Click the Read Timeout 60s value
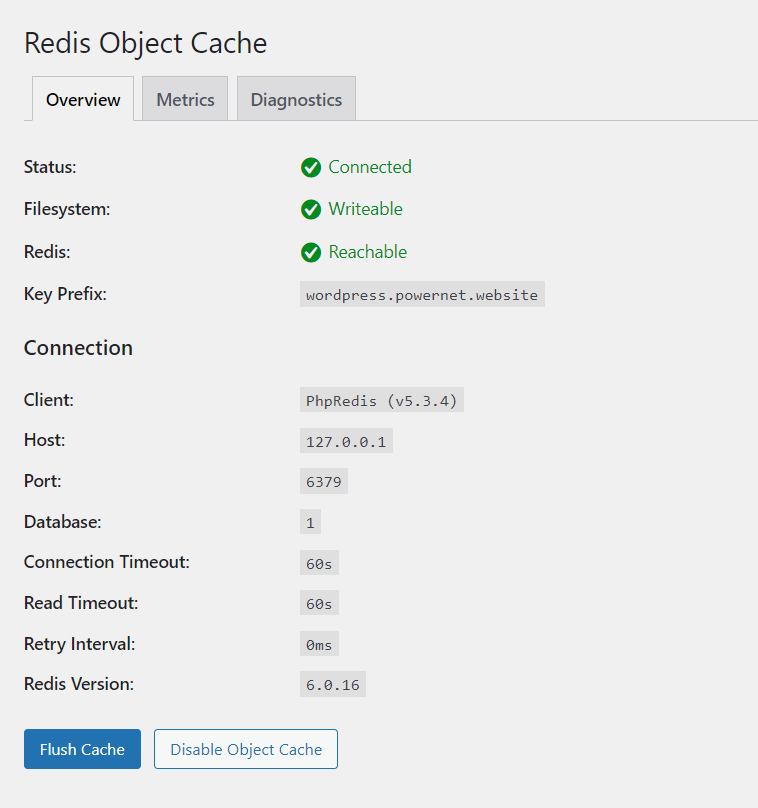This screenshot has width=758, height=808. (x=319, y=603)
